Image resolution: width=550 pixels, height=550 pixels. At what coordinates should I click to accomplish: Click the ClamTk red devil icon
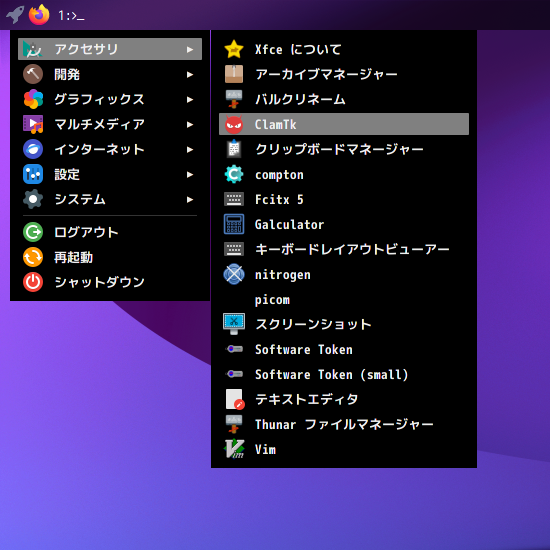point(234,124)
